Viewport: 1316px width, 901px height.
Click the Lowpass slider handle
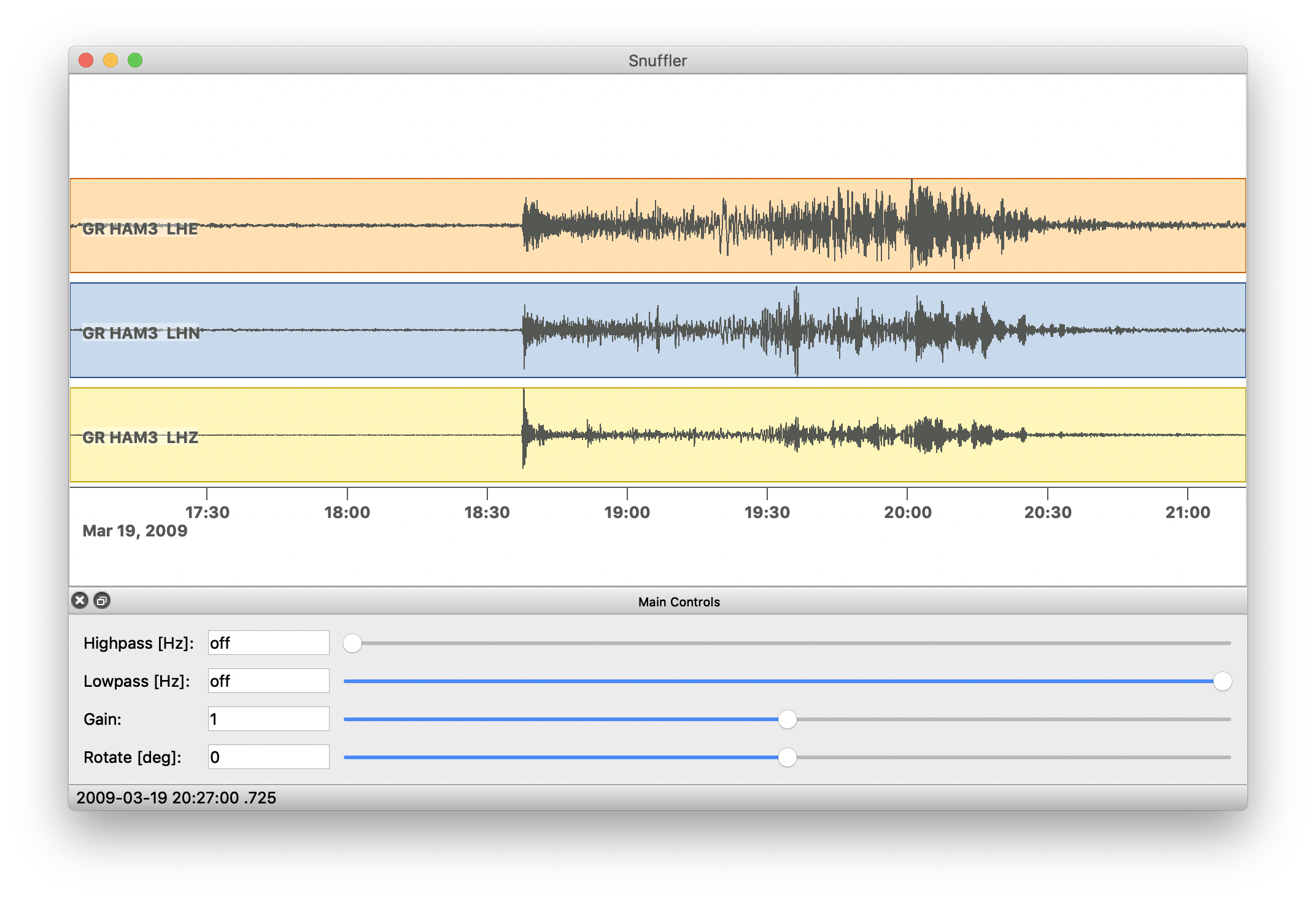[x=1222, y=681]
